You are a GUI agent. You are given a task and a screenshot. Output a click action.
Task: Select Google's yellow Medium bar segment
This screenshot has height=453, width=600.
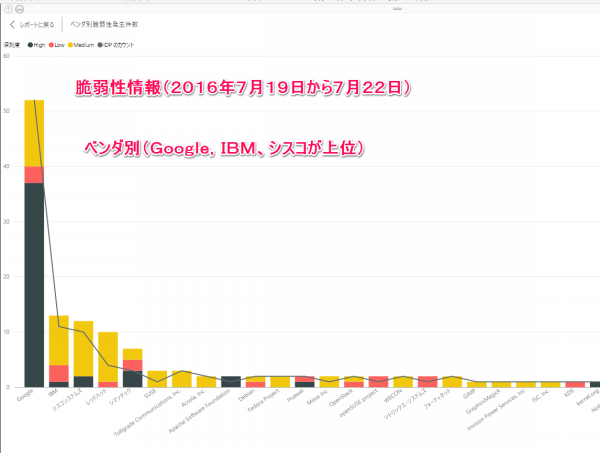tap(34, 134)
